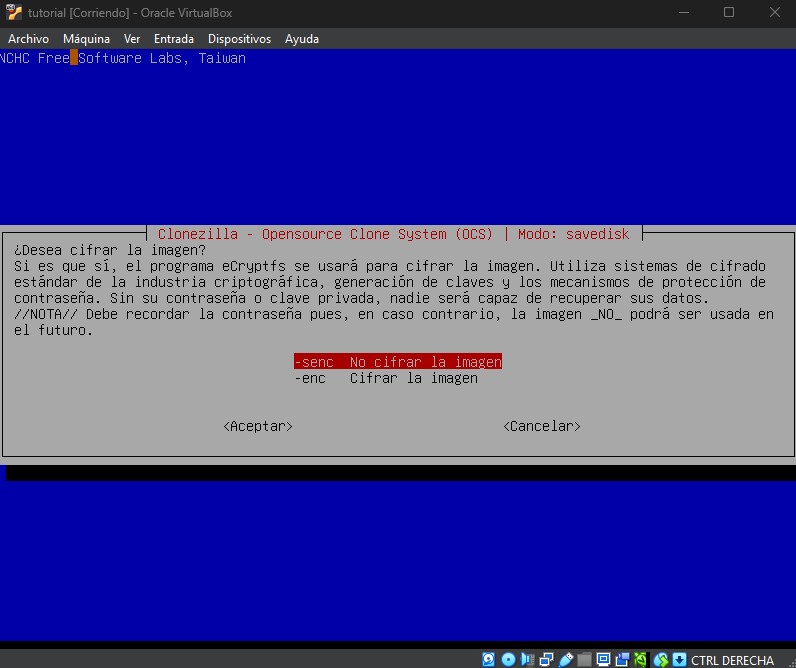The height and width of the screenshot is (668, 796).
Task: Open the Ayuda menu
Action: [302, 39]
